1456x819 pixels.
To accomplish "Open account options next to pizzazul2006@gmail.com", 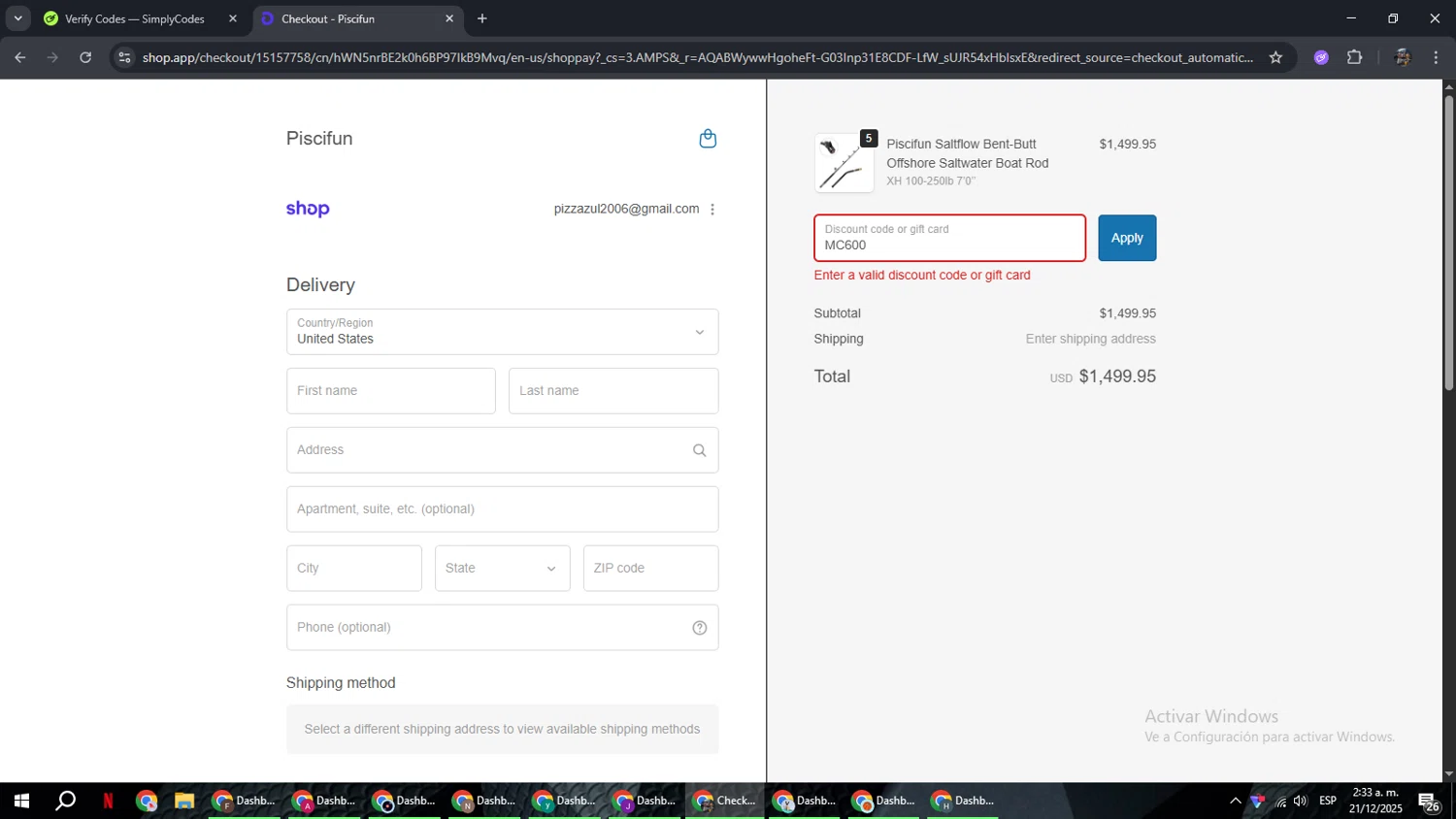I will coord(712,210).
